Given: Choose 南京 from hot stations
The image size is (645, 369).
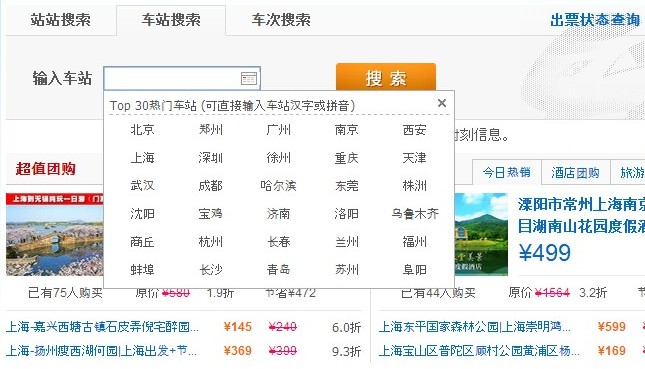Looking at the screenshot, I should tap(346, 130).
